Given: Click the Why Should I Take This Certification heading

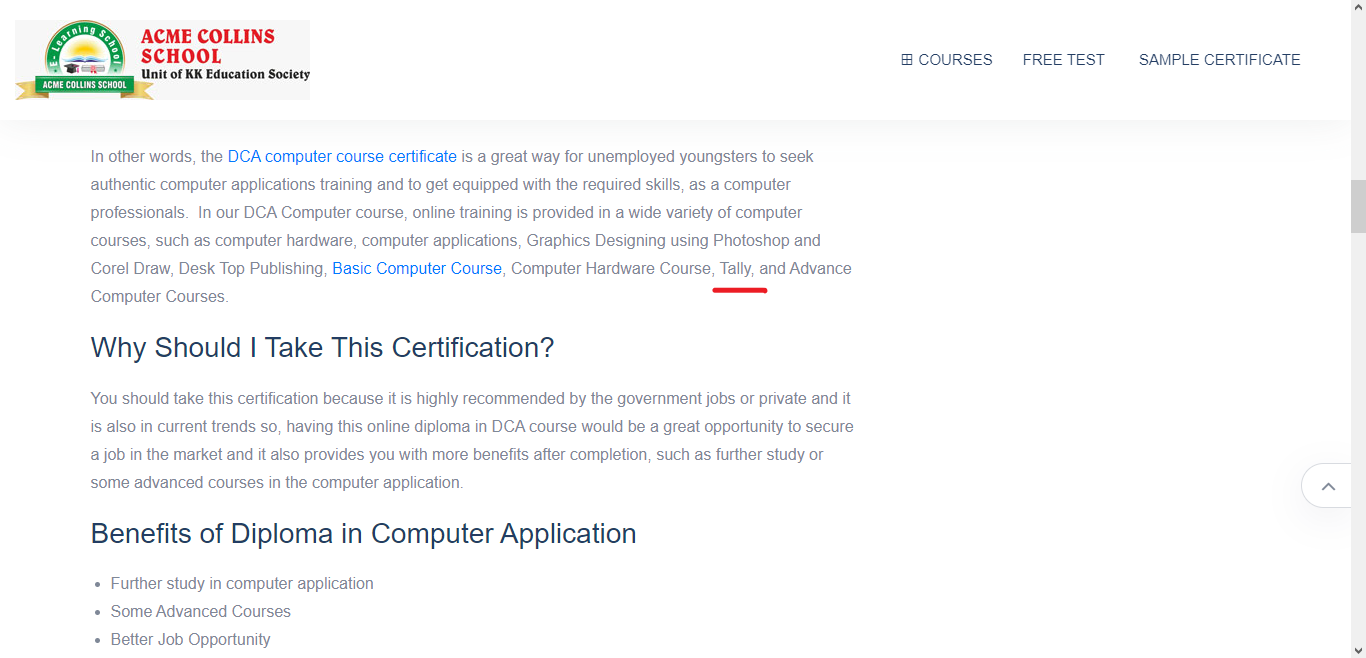Looking at the screenshot, I should (x=322, y=348).
